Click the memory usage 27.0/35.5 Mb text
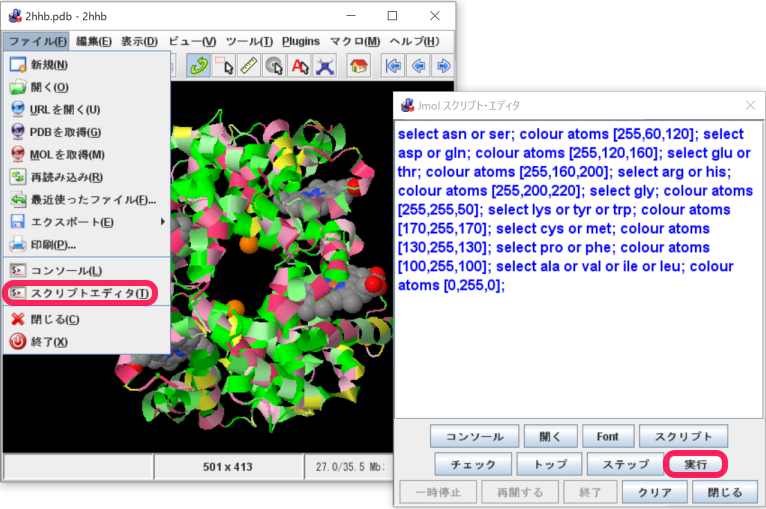 coord(349,467)
